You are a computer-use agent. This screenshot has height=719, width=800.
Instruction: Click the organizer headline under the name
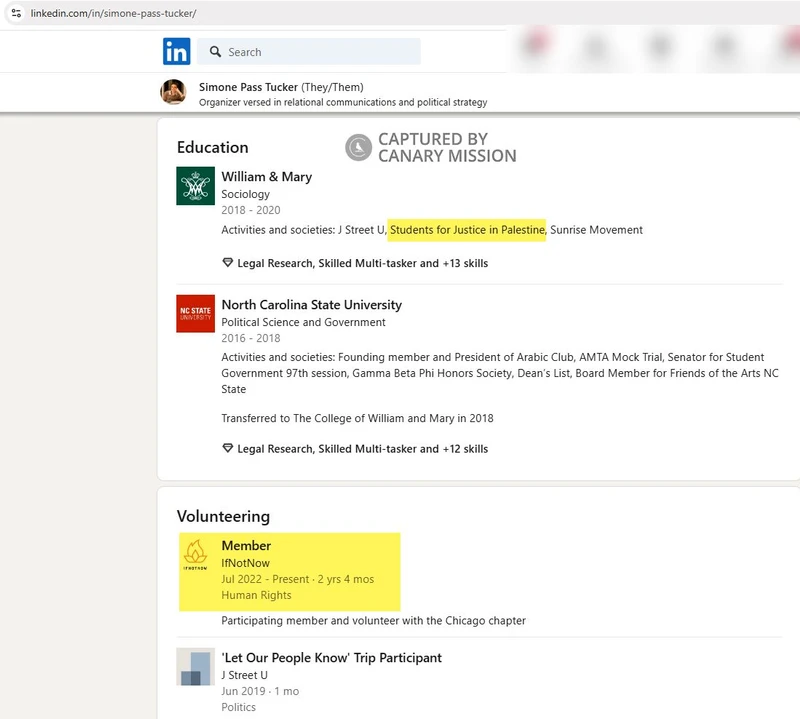click(x=343, y=103)
